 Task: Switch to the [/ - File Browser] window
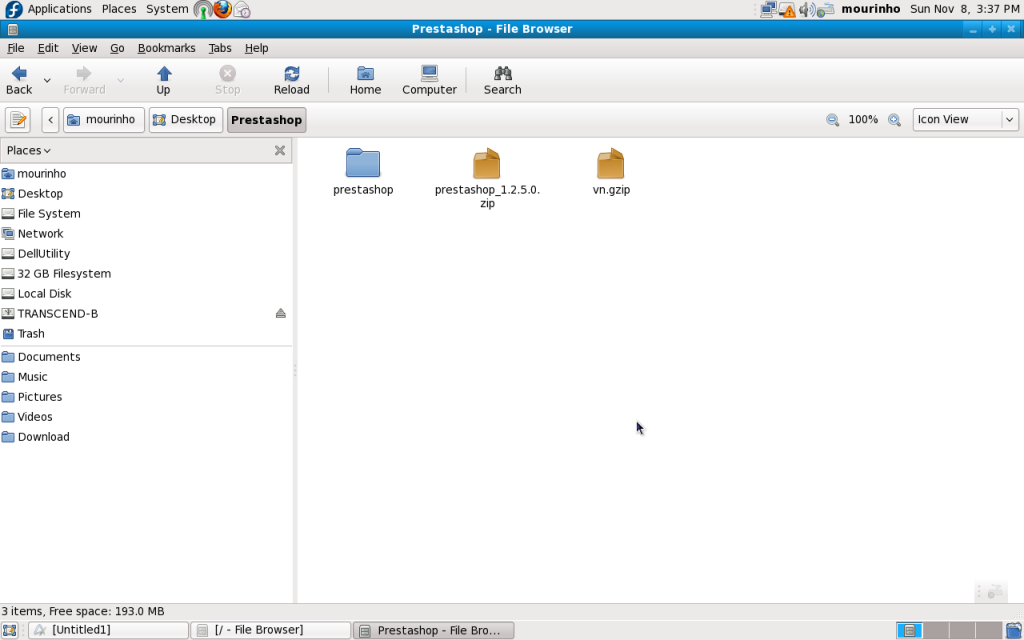click(x=270, y=630)
